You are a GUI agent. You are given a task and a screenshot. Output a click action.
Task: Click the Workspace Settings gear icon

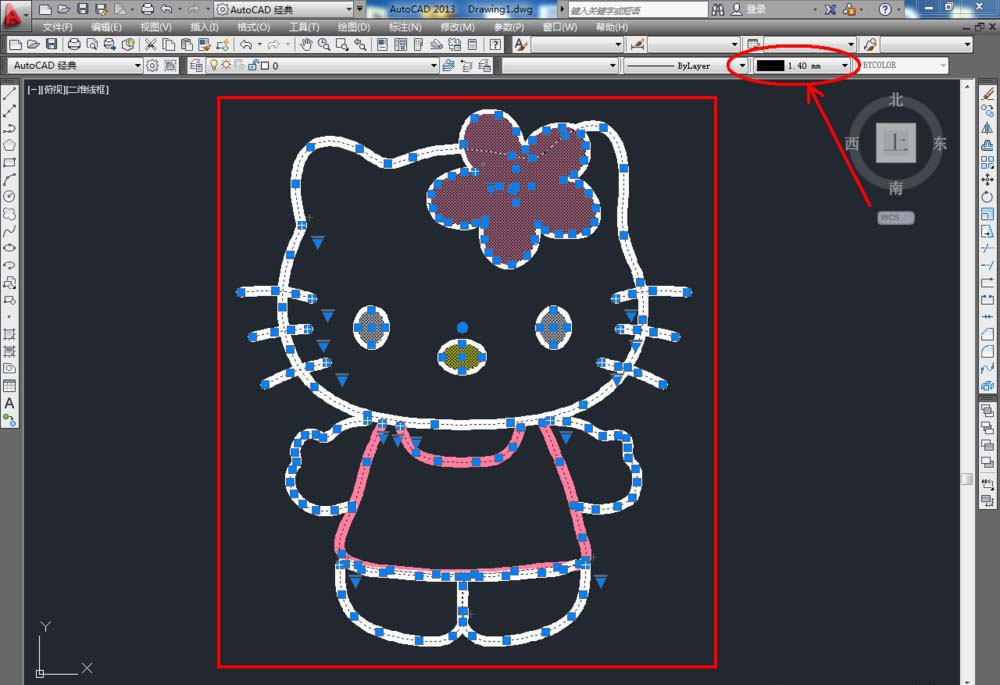pyautogui.click(x=152, y=65)
